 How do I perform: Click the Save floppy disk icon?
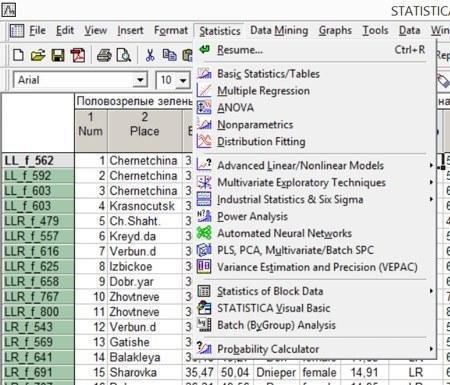[58, 55]
